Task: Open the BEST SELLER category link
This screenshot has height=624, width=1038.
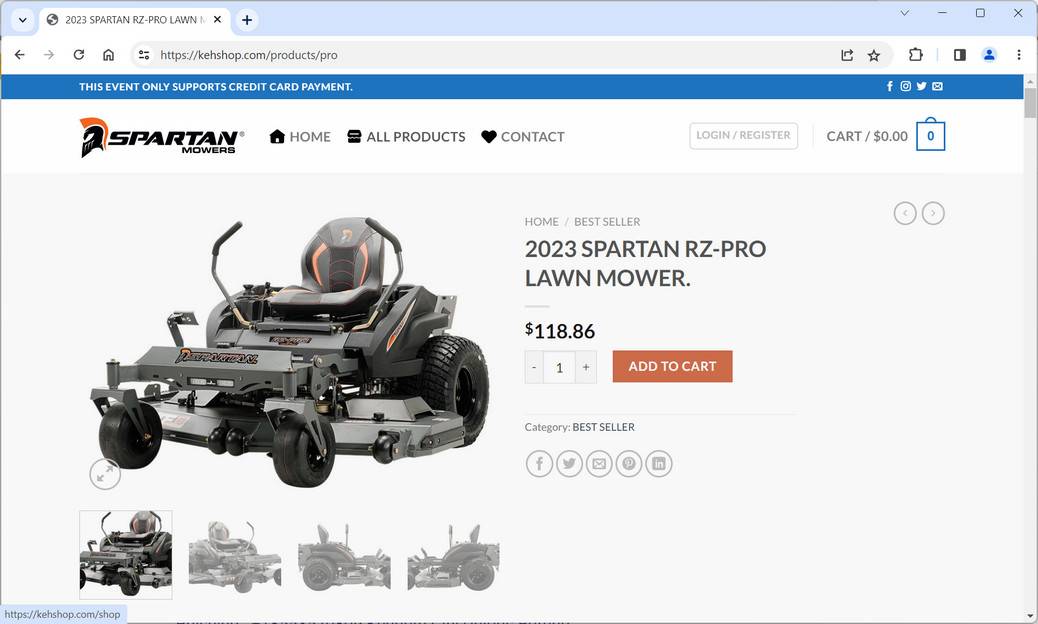Action: [603, 427]
